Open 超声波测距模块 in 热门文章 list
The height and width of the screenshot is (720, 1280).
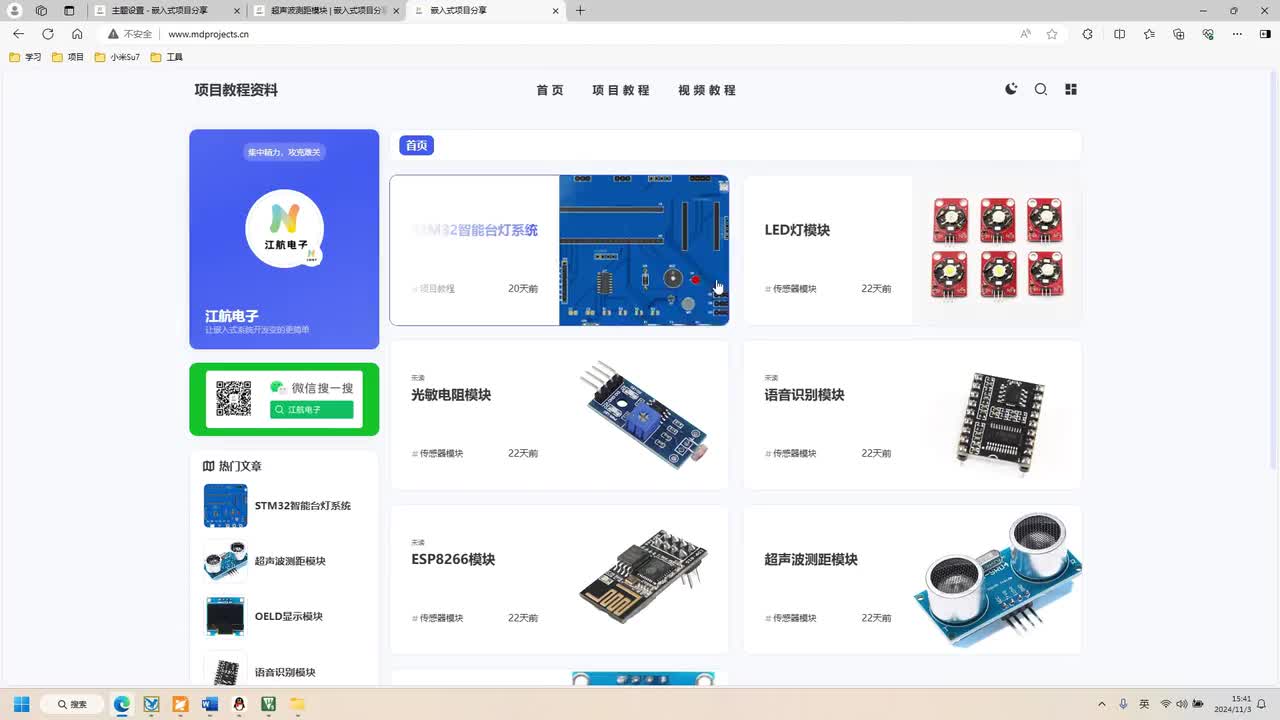(290, 561)
